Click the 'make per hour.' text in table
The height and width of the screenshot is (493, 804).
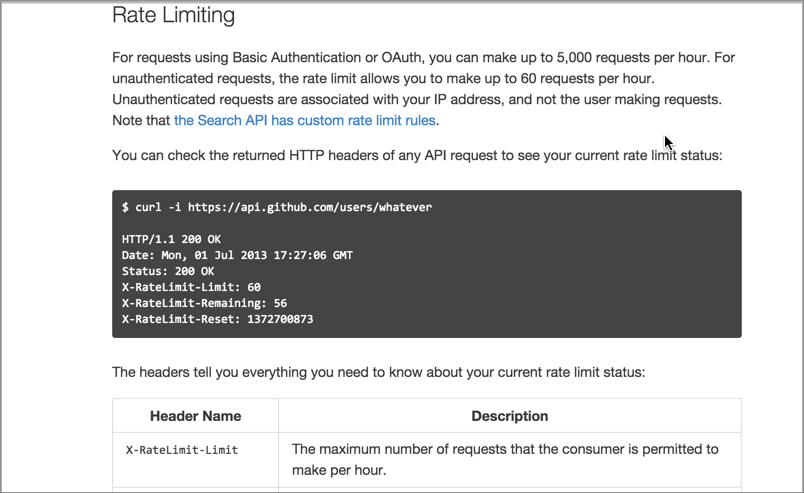point(339,470)
